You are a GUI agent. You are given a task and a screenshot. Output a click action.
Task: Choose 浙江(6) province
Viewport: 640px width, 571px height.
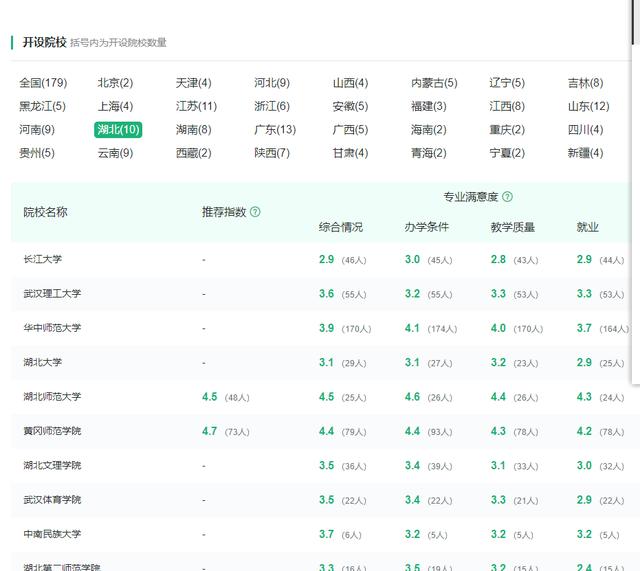pos(272,106)
